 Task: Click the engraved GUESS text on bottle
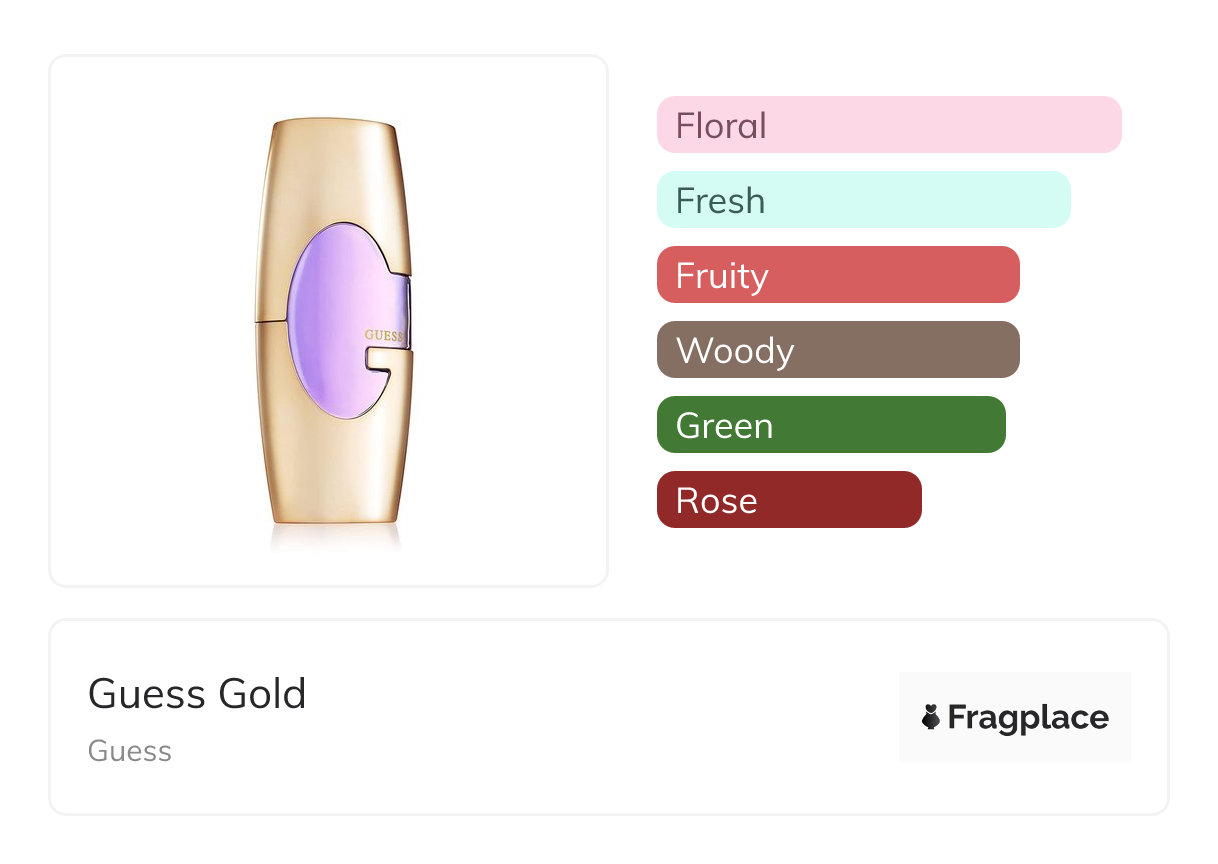(383, 335)
